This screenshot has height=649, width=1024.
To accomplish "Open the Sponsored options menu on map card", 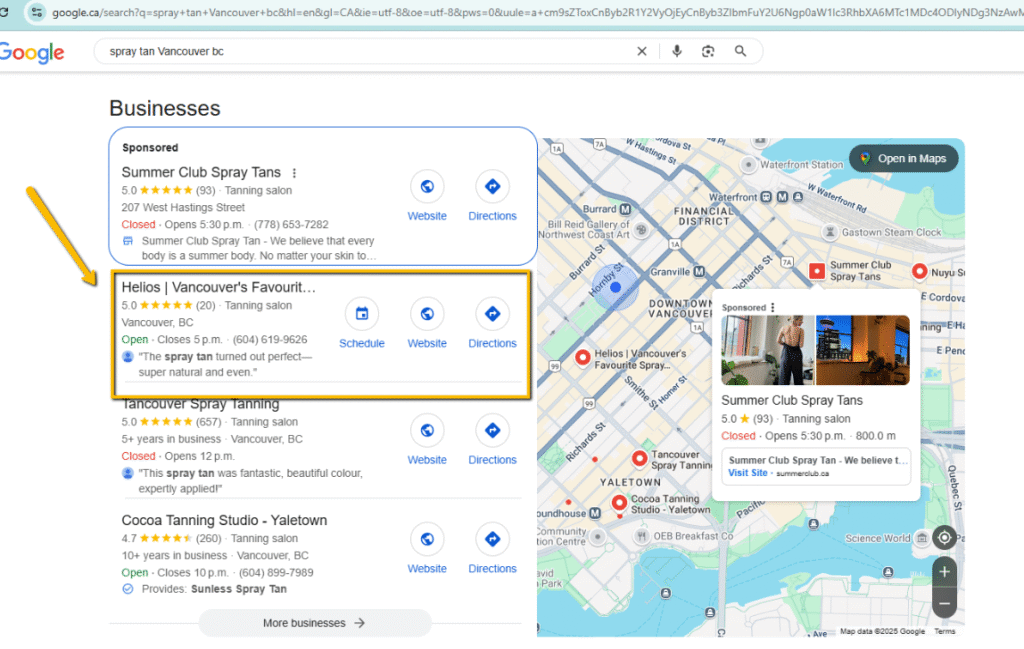I will 773,307.
